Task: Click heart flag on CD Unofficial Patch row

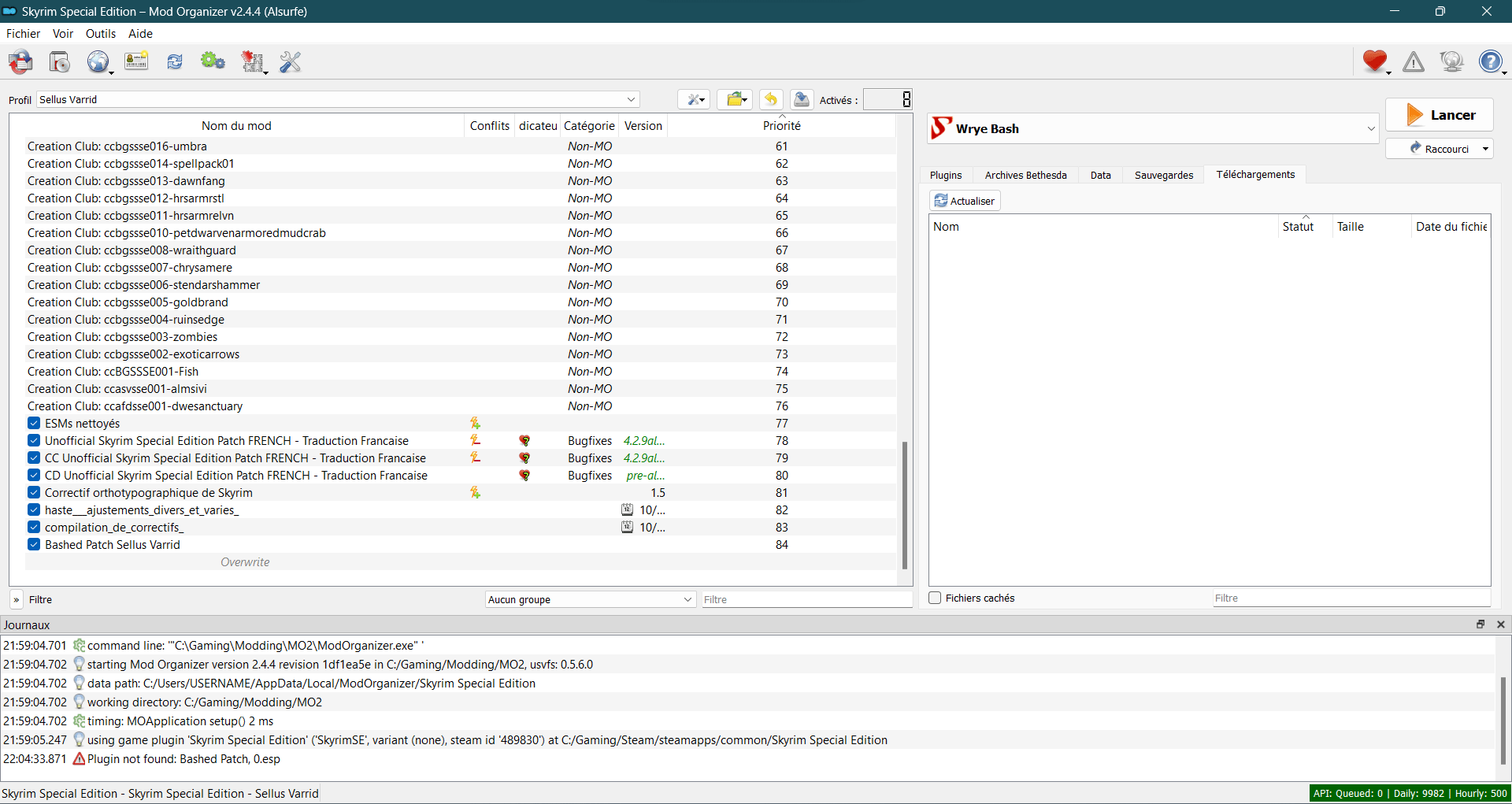Action: [524, 476]
